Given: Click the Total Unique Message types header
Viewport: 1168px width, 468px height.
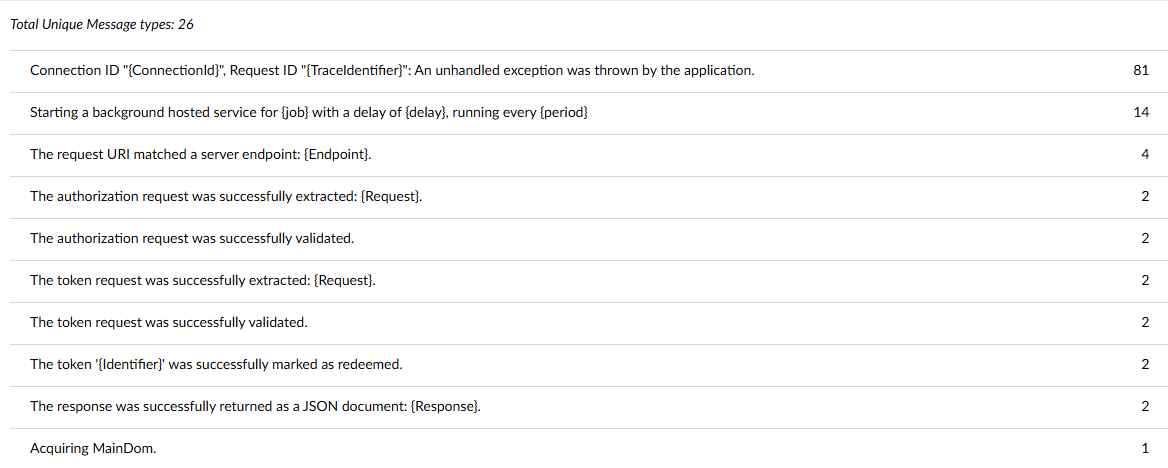Looking at the screenshot, I should point(102,24).
